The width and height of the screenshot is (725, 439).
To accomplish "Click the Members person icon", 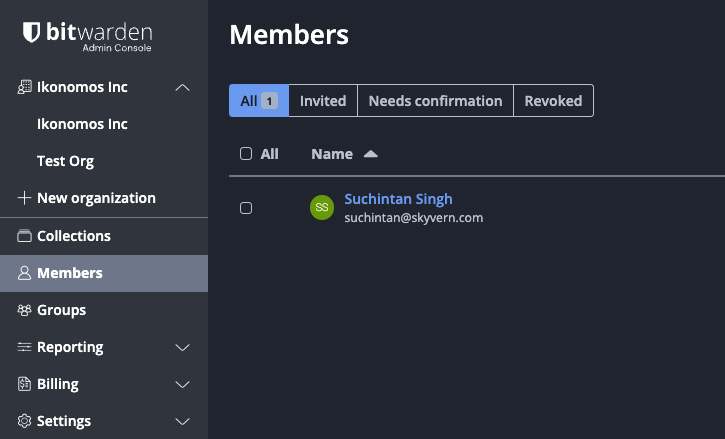I will tap(25, 273).
